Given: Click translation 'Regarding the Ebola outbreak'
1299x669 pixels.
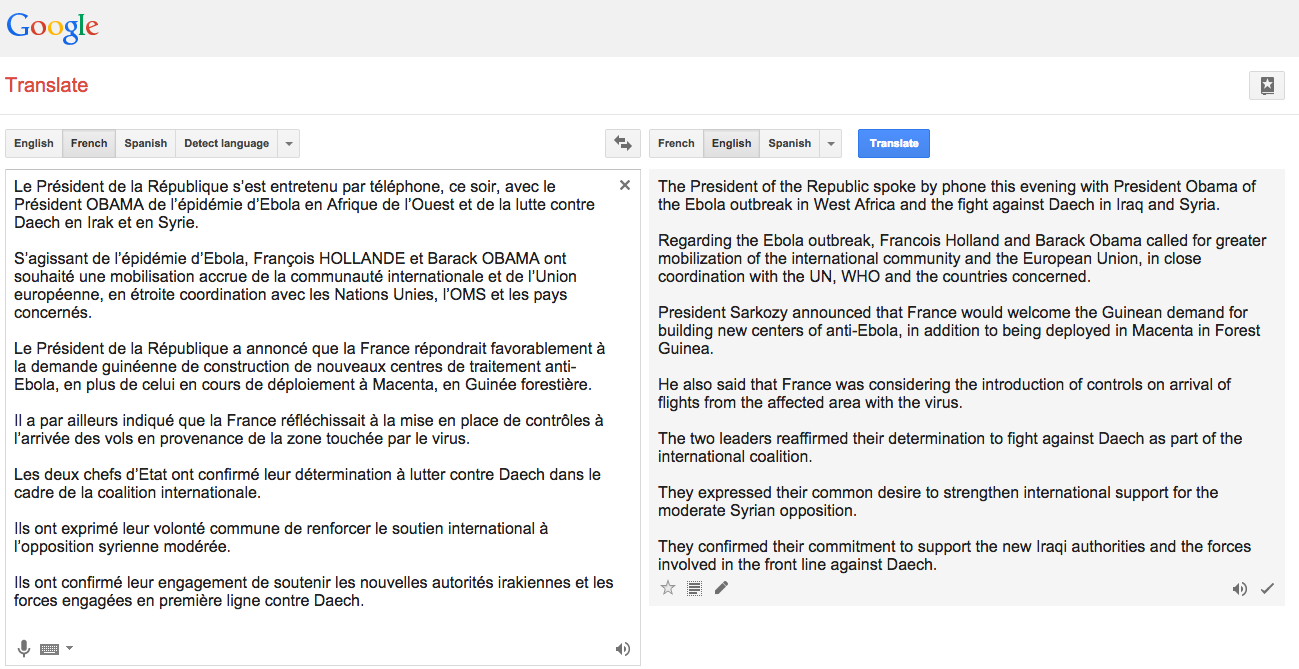Looking at the screenshot, I should click(962, 259).
